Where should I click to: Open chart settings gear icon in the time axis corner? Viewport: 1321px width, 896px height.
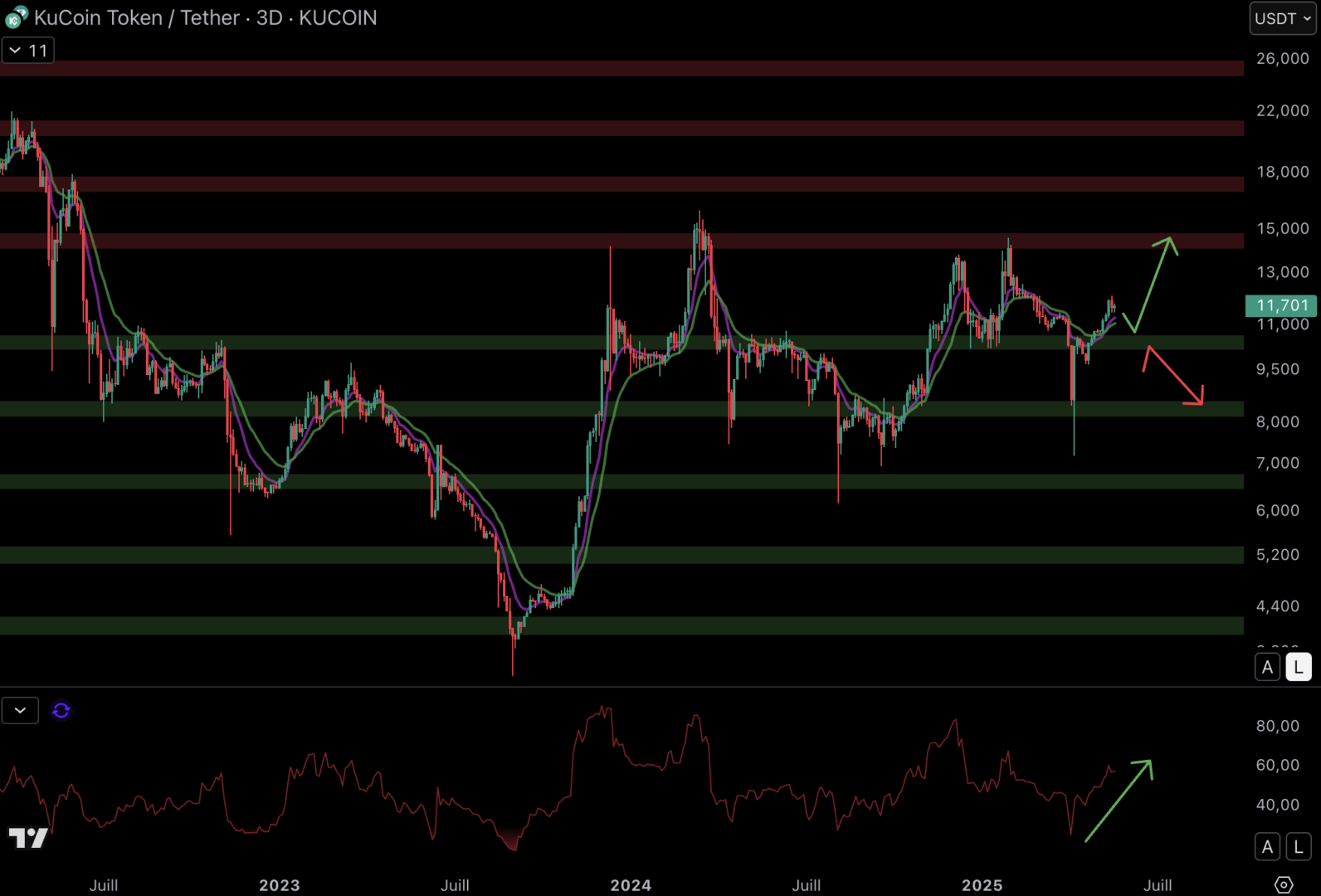pyautogui.click(x=1284, y=884)
